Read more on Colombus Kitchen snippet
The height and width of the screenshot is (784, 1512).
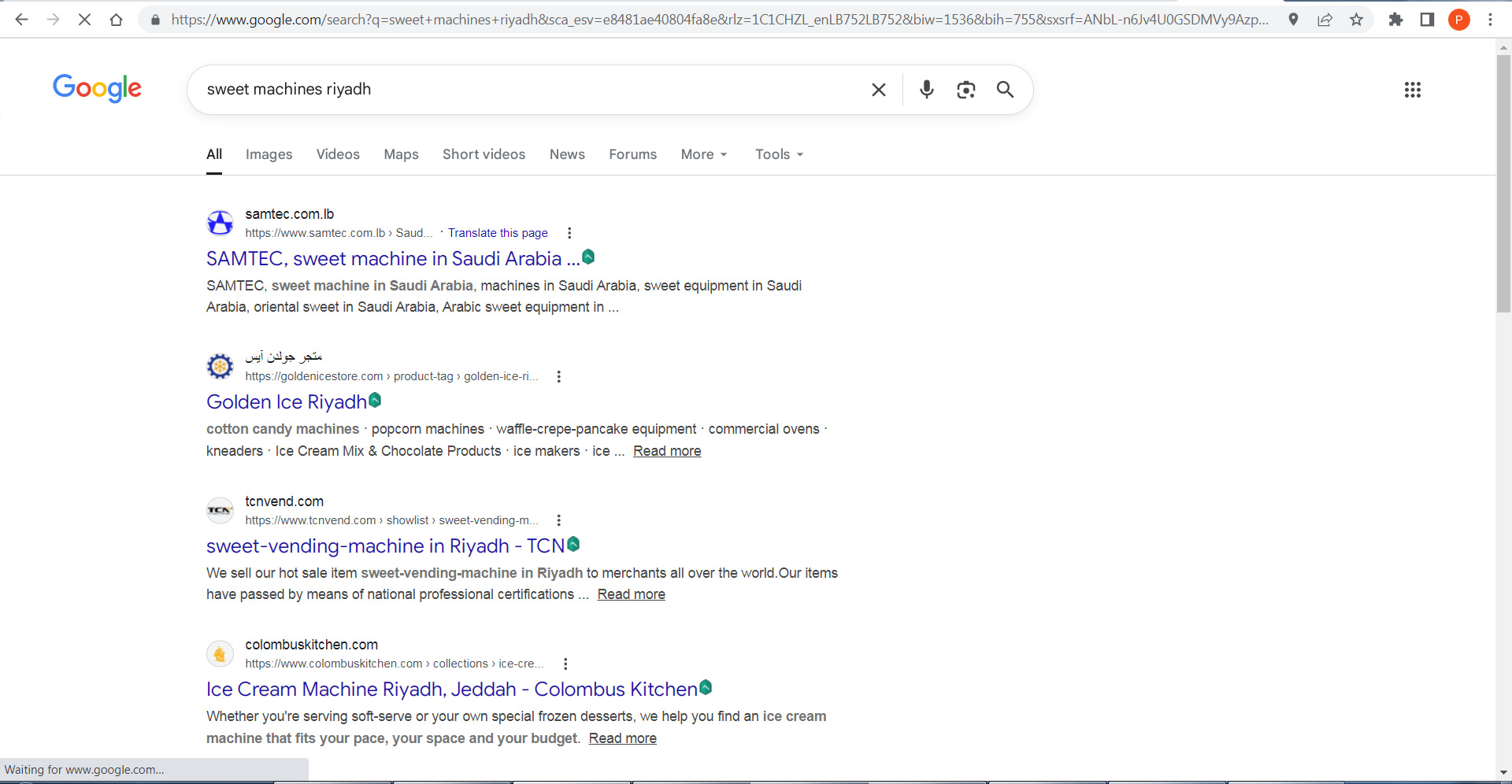[x=622, y=738]
